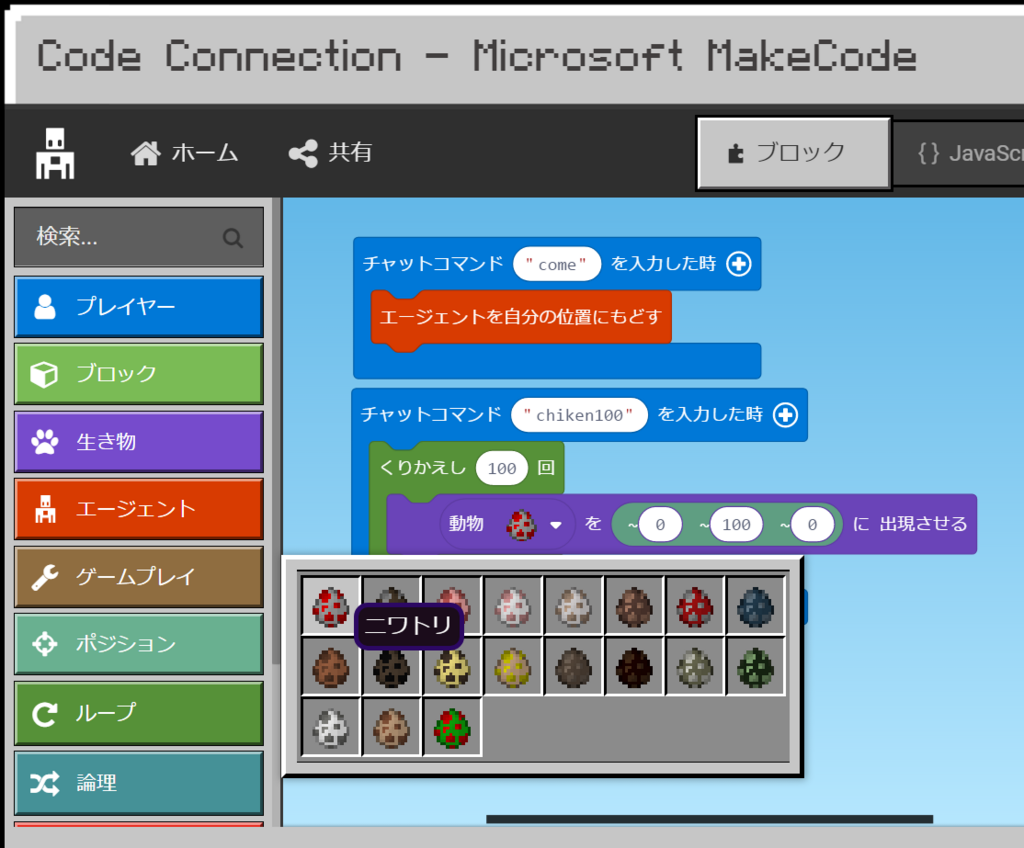The height and width of the screenshot is (848, 1024).
Task: Go to ホーム (Home)
Action: [x=184, y=154]
